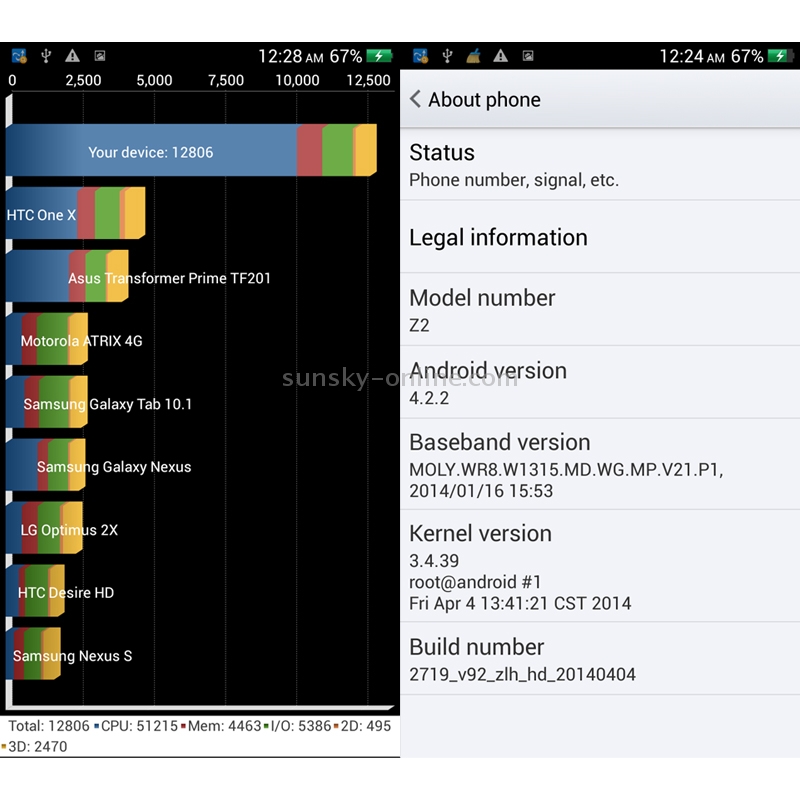Tap the 12:28 AM clock
Viewport: 800px width, 800px height.
tap(291, 56)
